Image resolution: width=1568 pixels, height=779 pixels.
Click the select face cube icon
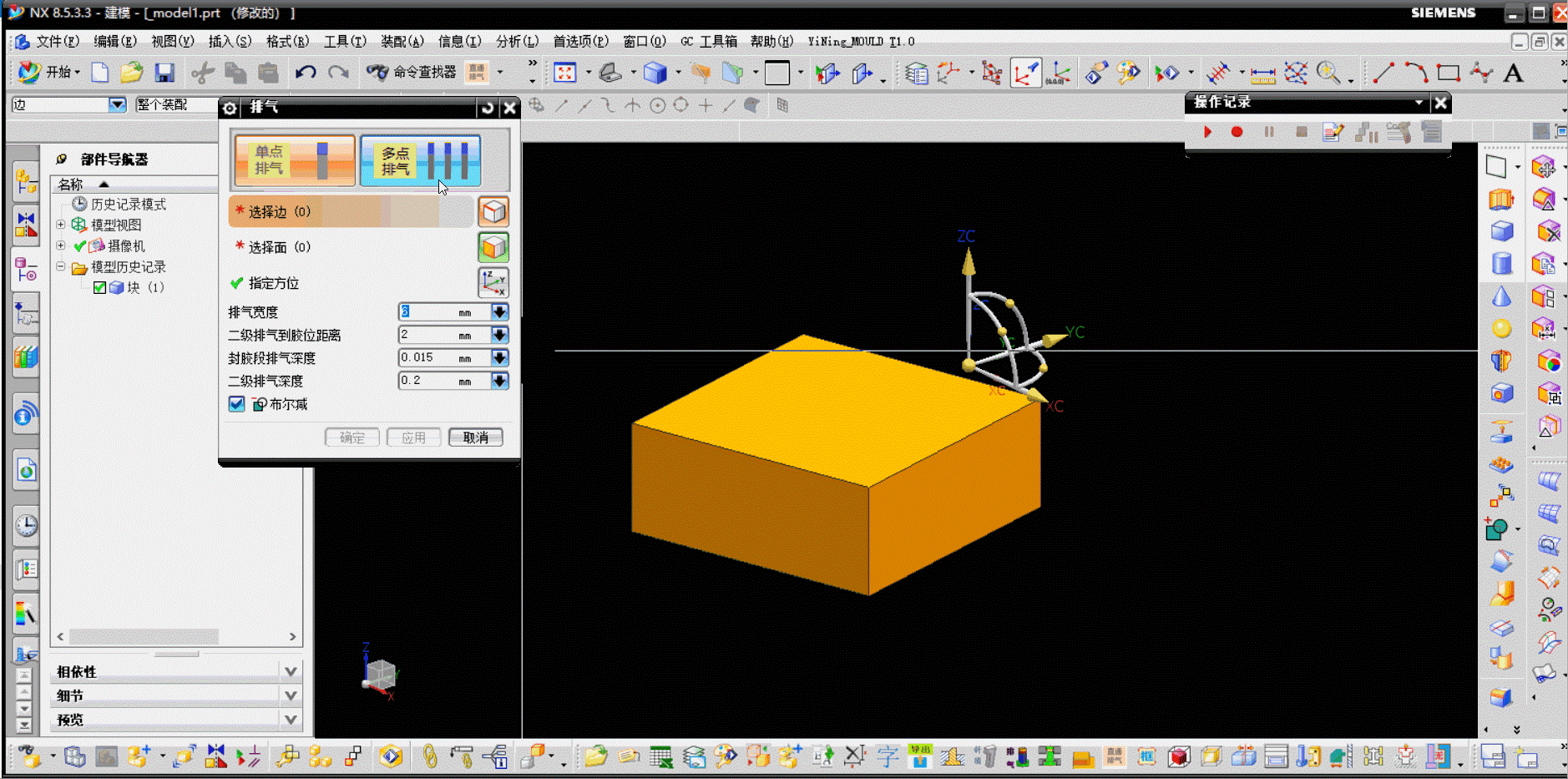click(x=493, y=247)
